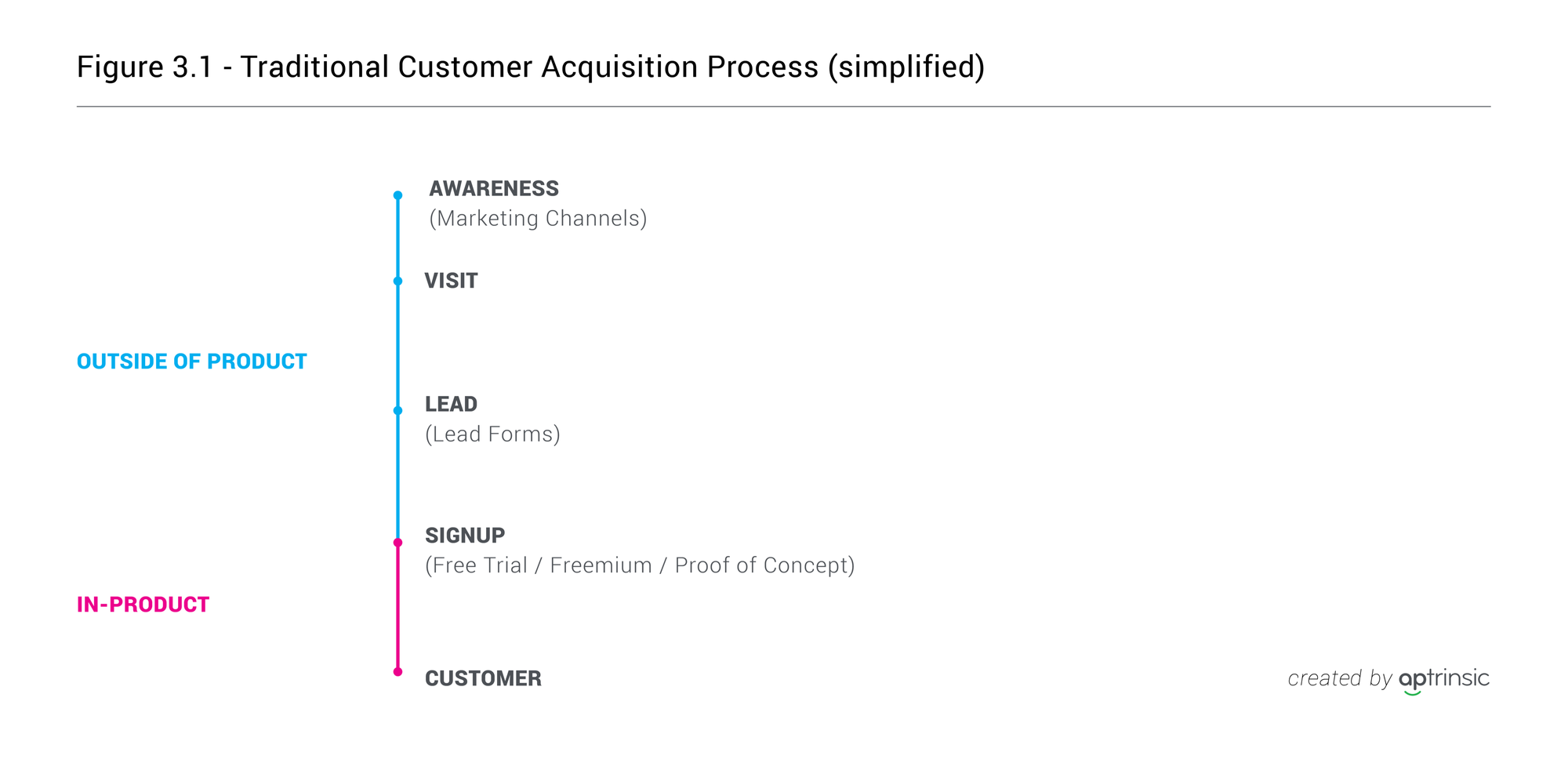Click the Figure 3.1 title heading
Image resolution: width=1568 pixels, height=763 pixels.
[531, 67]
